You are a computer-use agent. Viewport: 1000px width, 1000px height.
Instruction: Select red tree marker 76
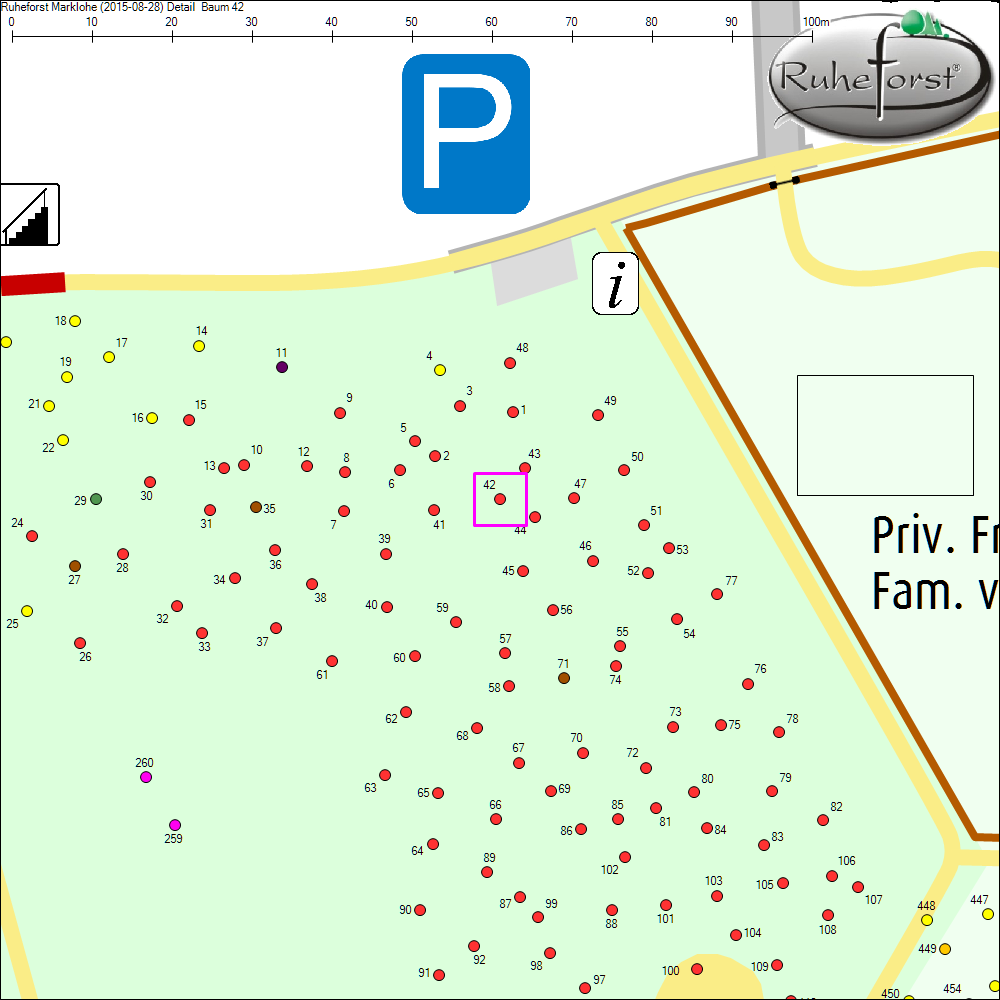[748, 684]
